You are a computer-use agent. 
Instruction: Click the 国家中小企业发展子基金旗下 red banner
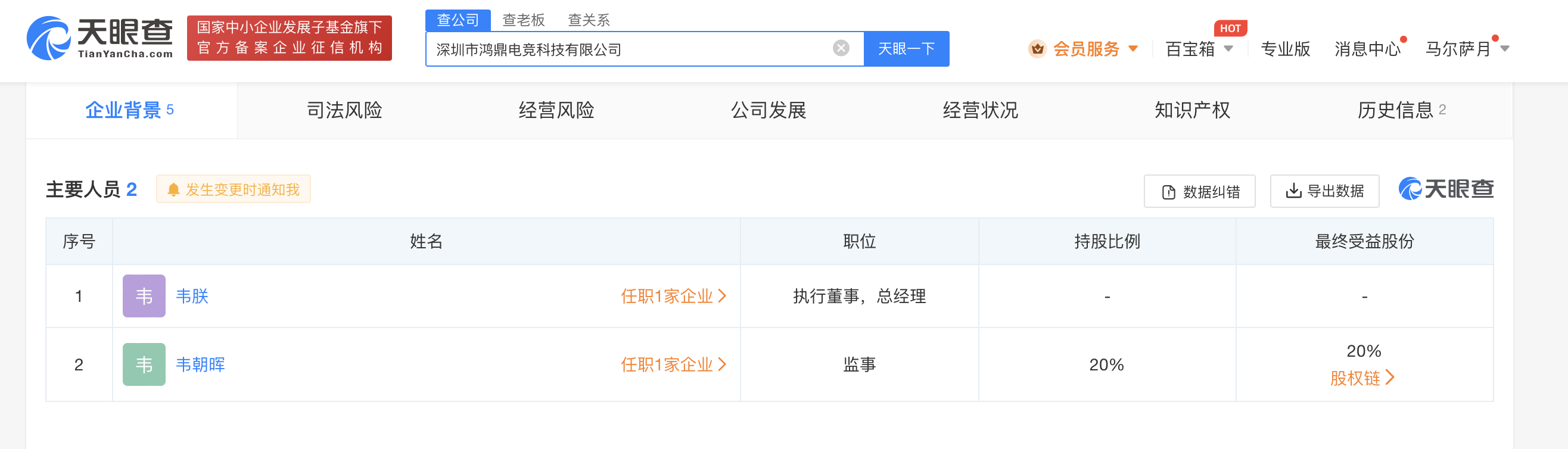pos(289,38)
